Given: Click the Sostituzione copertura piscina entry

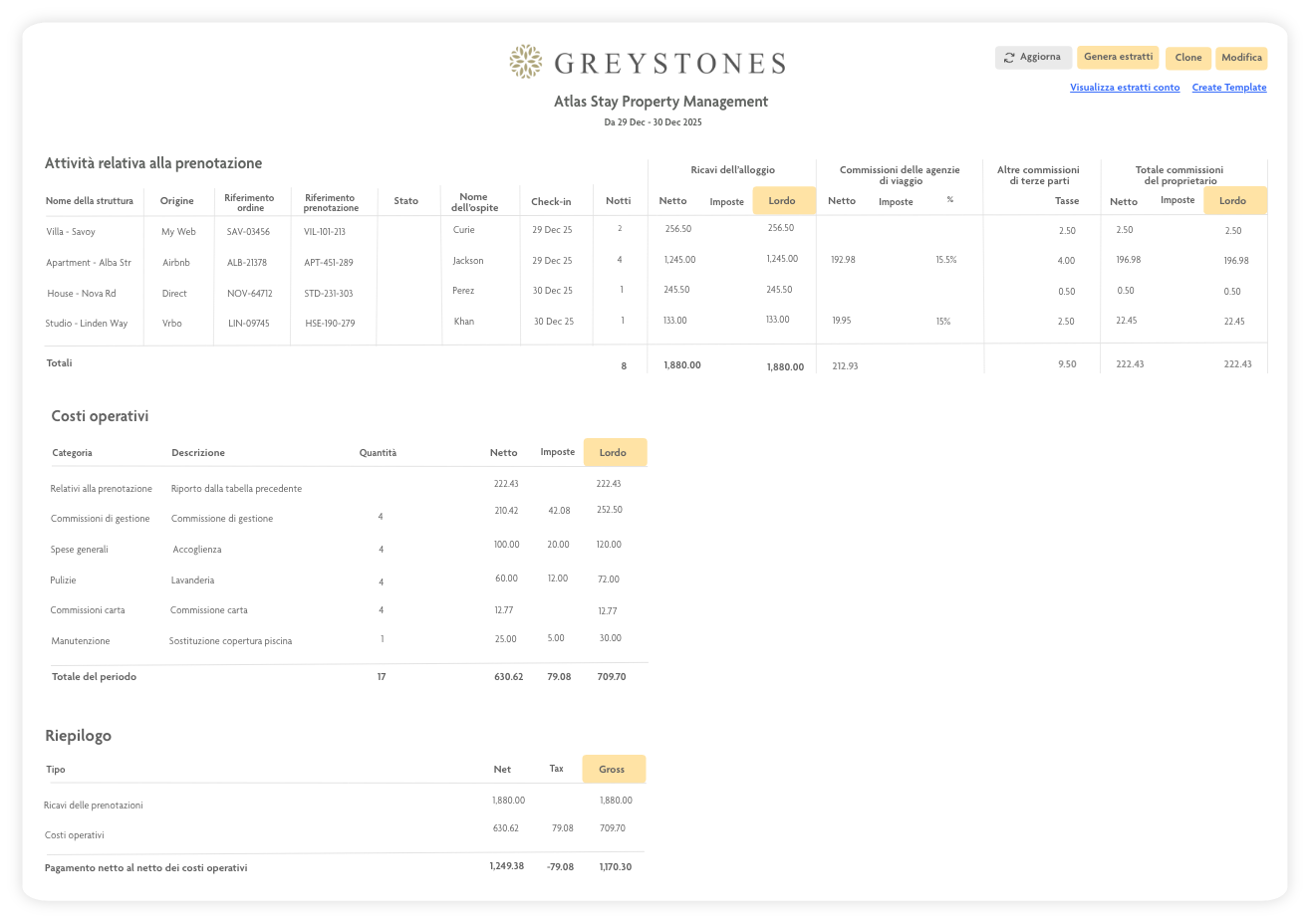Looking at the screenshot, I should 231,640.
